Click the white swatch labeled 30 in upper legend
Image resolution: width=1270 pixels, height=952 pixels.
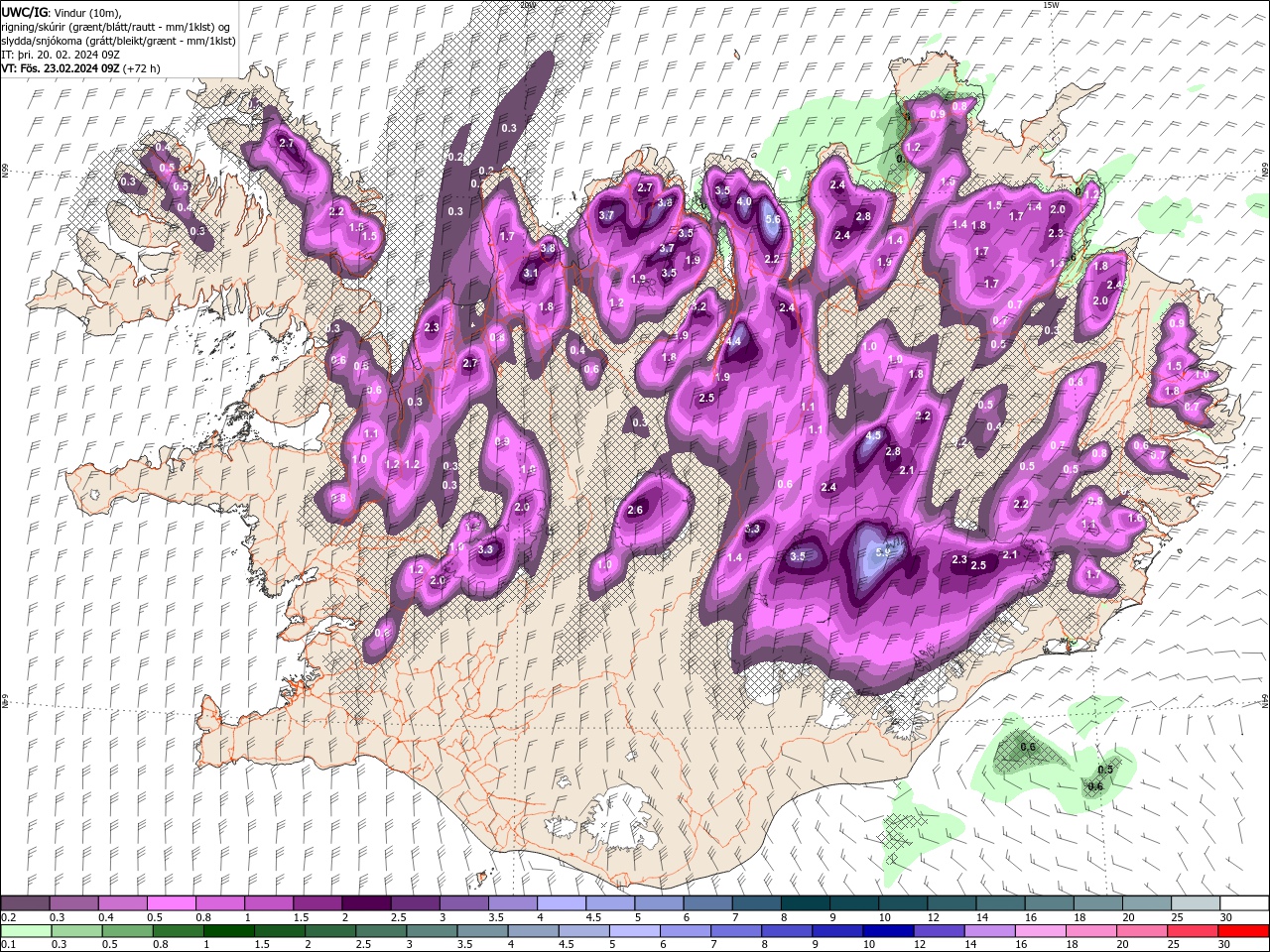tap(1245, 903)
